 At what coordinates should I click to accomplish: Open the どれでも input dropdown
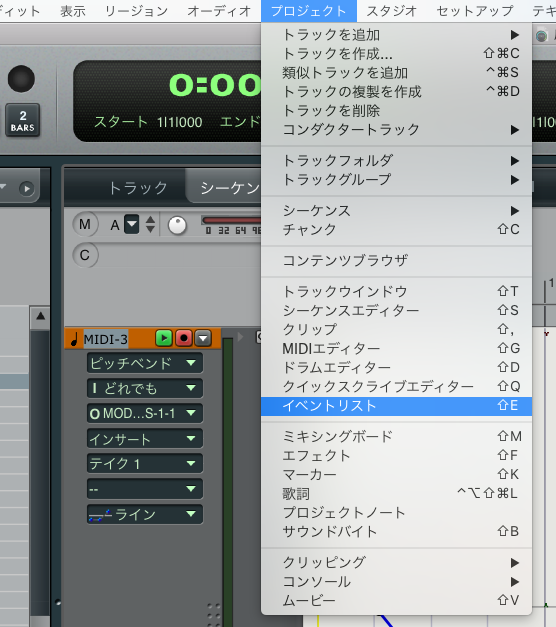pos(145,388)
